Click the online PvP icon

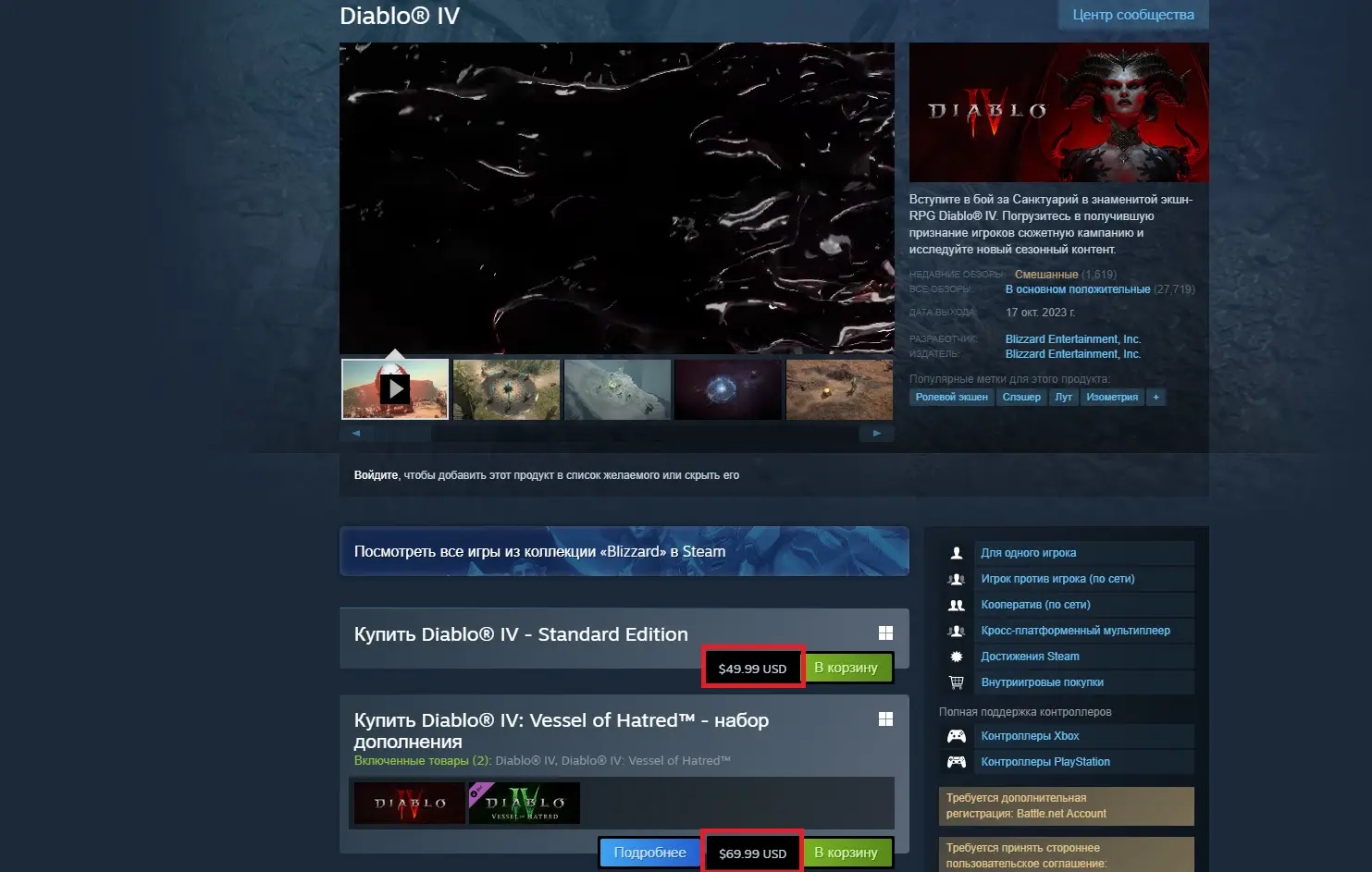tap(957, 579)
